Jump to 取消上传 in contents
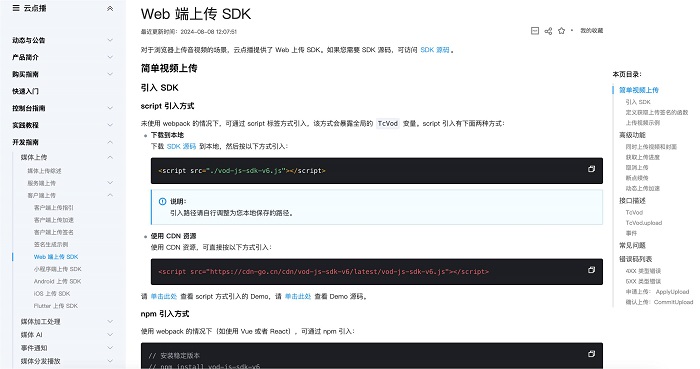 (x=637, y=168)
